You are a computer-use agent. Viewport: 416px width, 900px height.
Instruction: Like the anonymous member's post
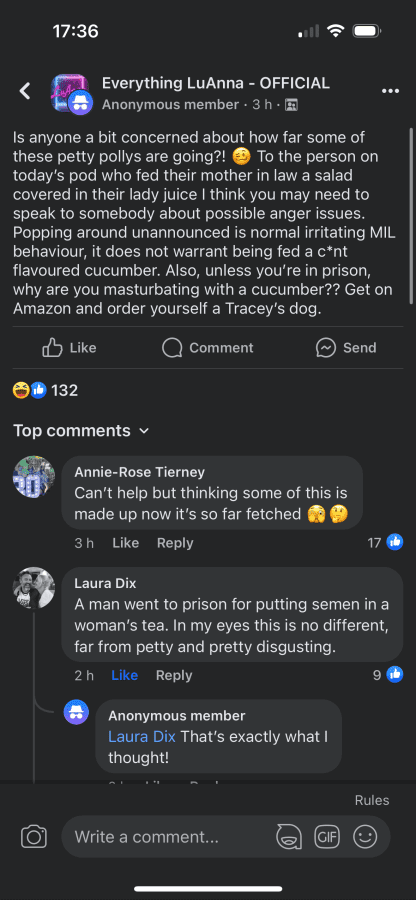pyautogui.click(x=69, y=348)
